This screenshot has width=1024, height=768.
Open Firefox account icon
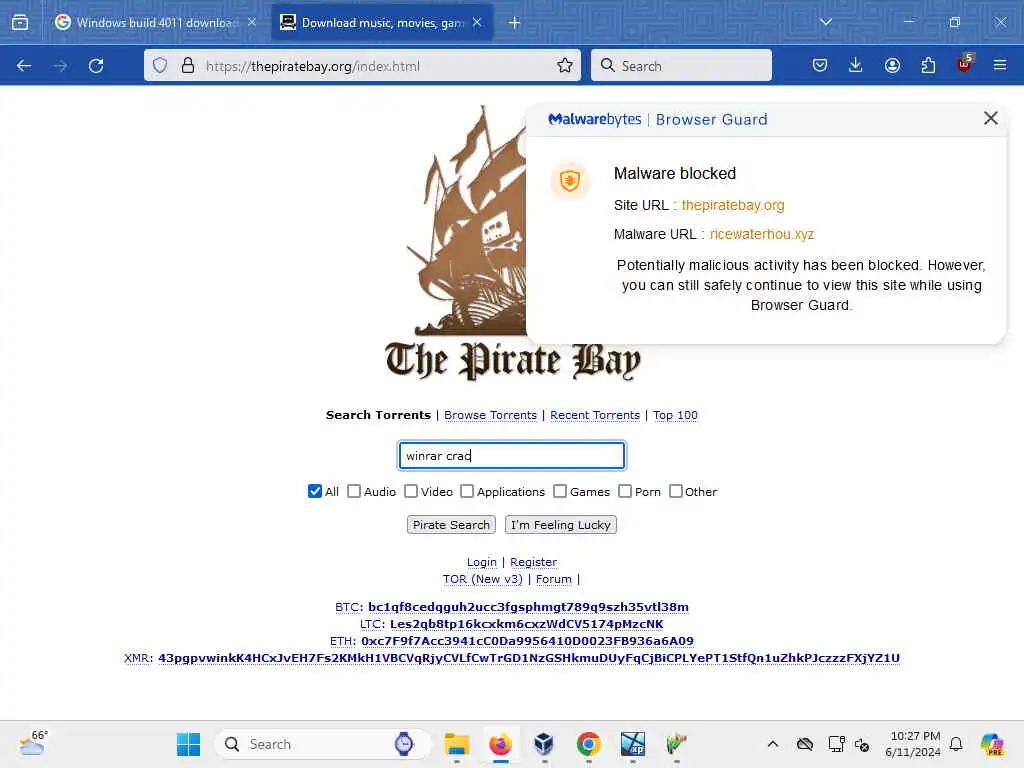pos(892,65)
